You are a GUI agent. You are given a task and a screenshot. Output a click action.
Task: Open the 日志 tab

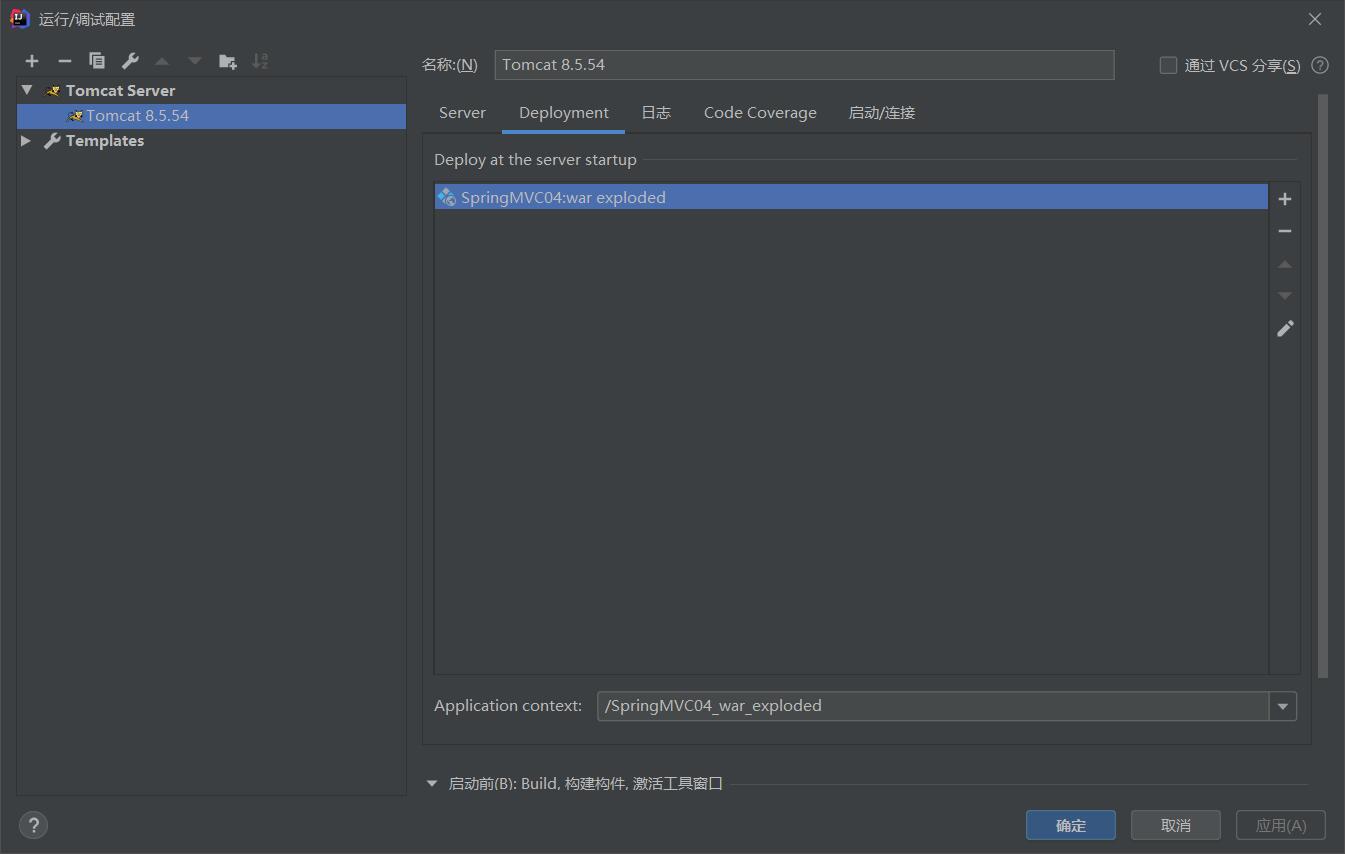656,113
